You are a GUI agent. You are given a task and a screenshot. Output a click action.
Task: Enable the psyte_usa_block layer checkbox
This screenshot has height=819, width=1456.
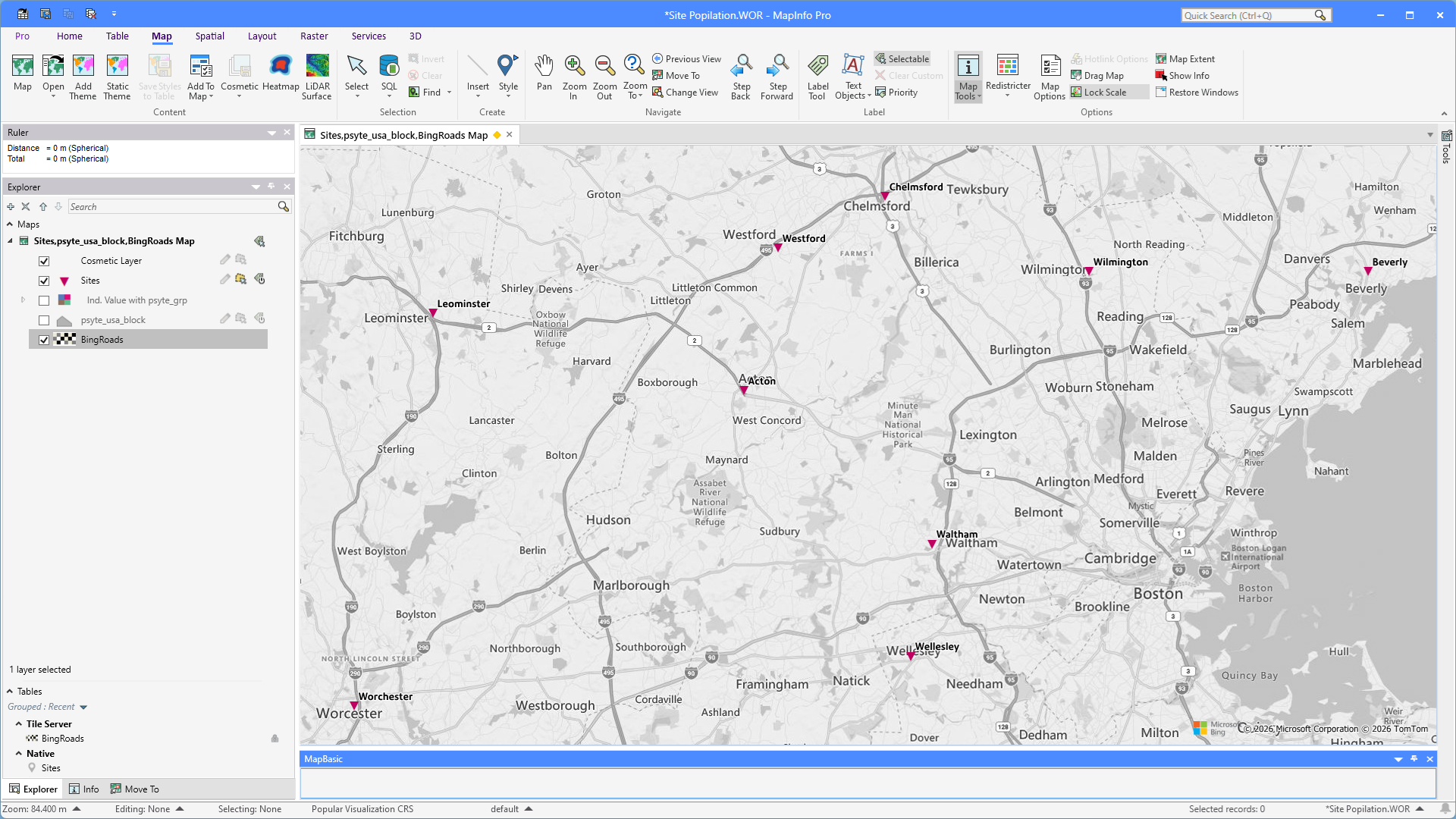[44, 320]
